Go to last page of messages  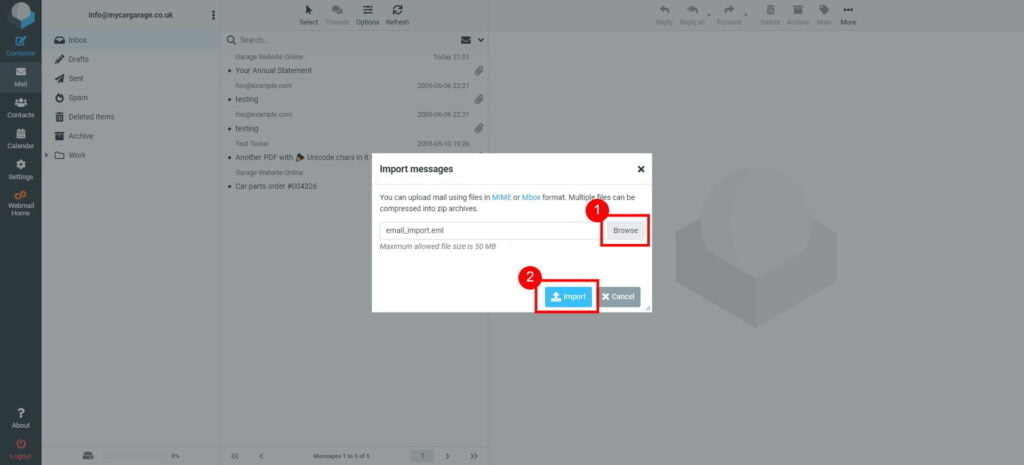[x=474, y=456]
